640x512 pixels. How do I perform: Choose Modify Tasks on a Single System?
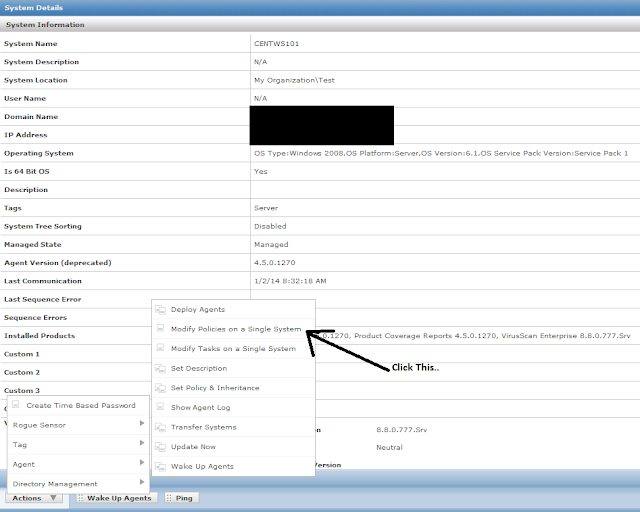coord(233,349)
